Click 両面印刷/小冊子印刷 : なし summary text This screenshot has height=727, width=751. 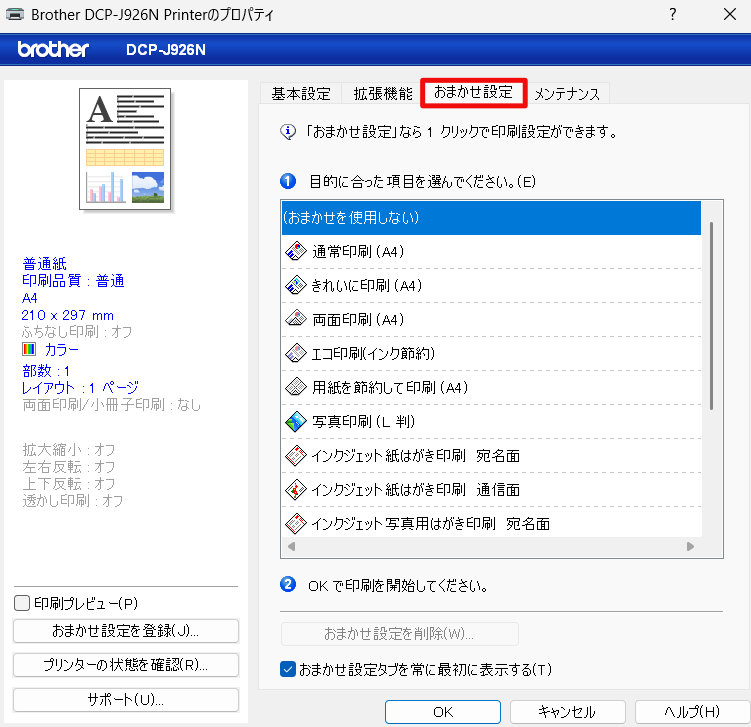[111, 405]
